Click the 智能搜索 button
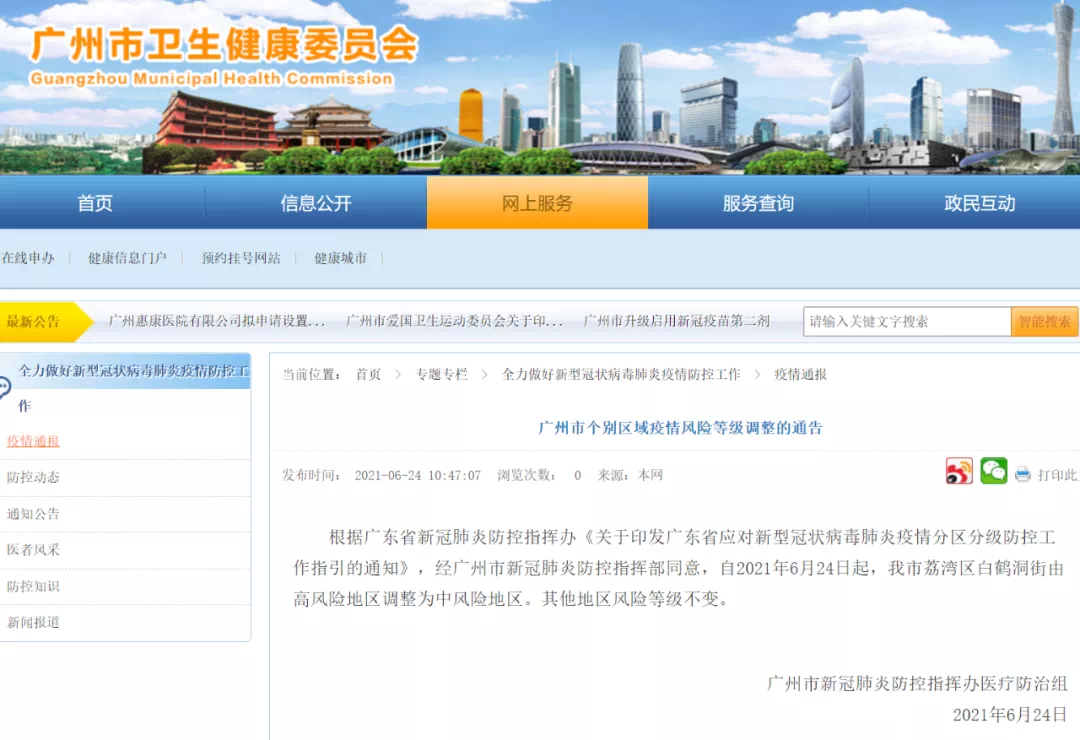 coord(1044,322)
